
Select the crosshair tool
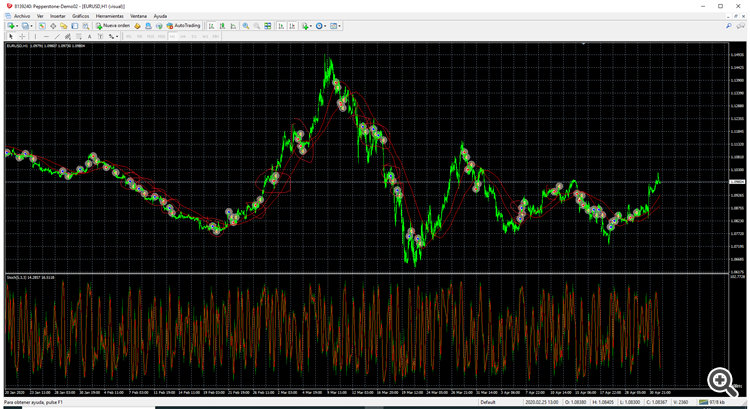tap(22, 36)
